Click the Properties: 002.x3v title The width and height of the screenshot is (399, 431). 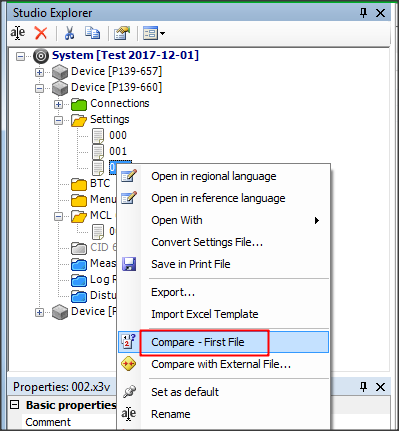coord(61,387)
